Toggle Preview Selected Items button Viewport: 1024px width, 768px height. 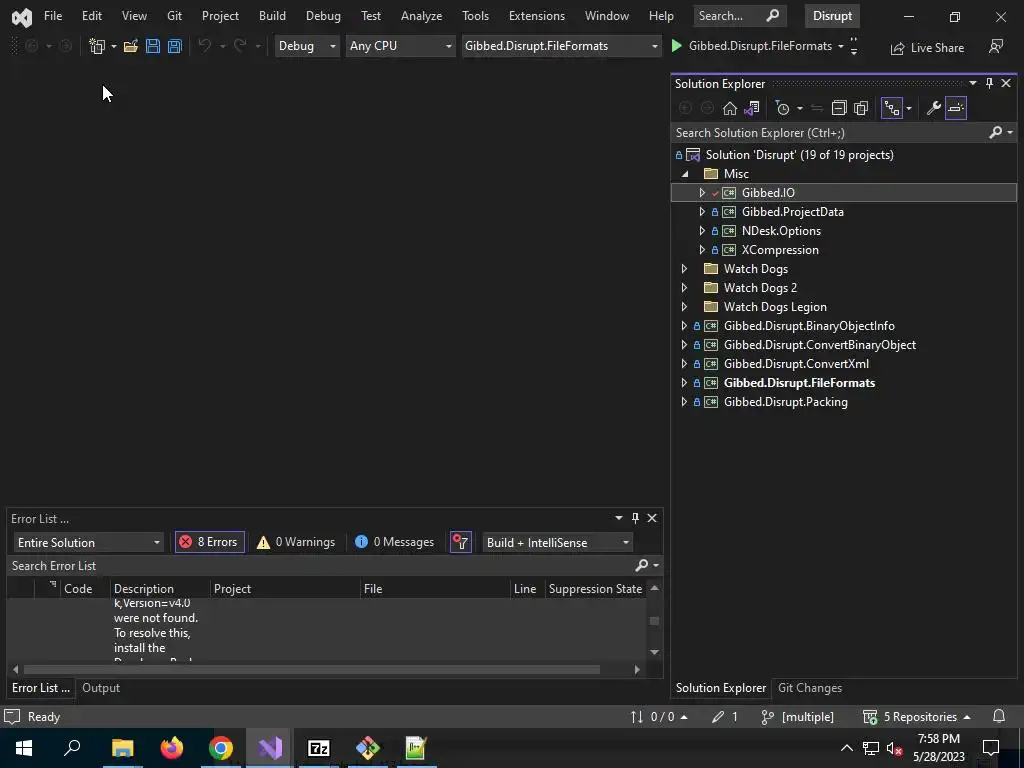click(956, 108)
